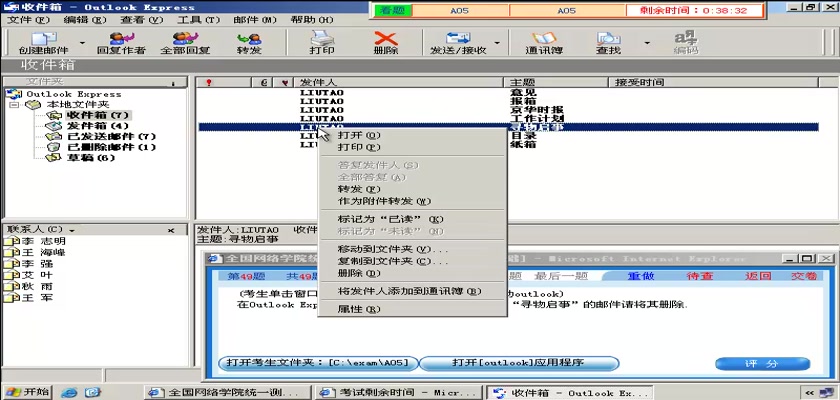This screenshot has height=400, width=840.
Task: Click the Find (查找) toolbar icon
Action: 608,43
